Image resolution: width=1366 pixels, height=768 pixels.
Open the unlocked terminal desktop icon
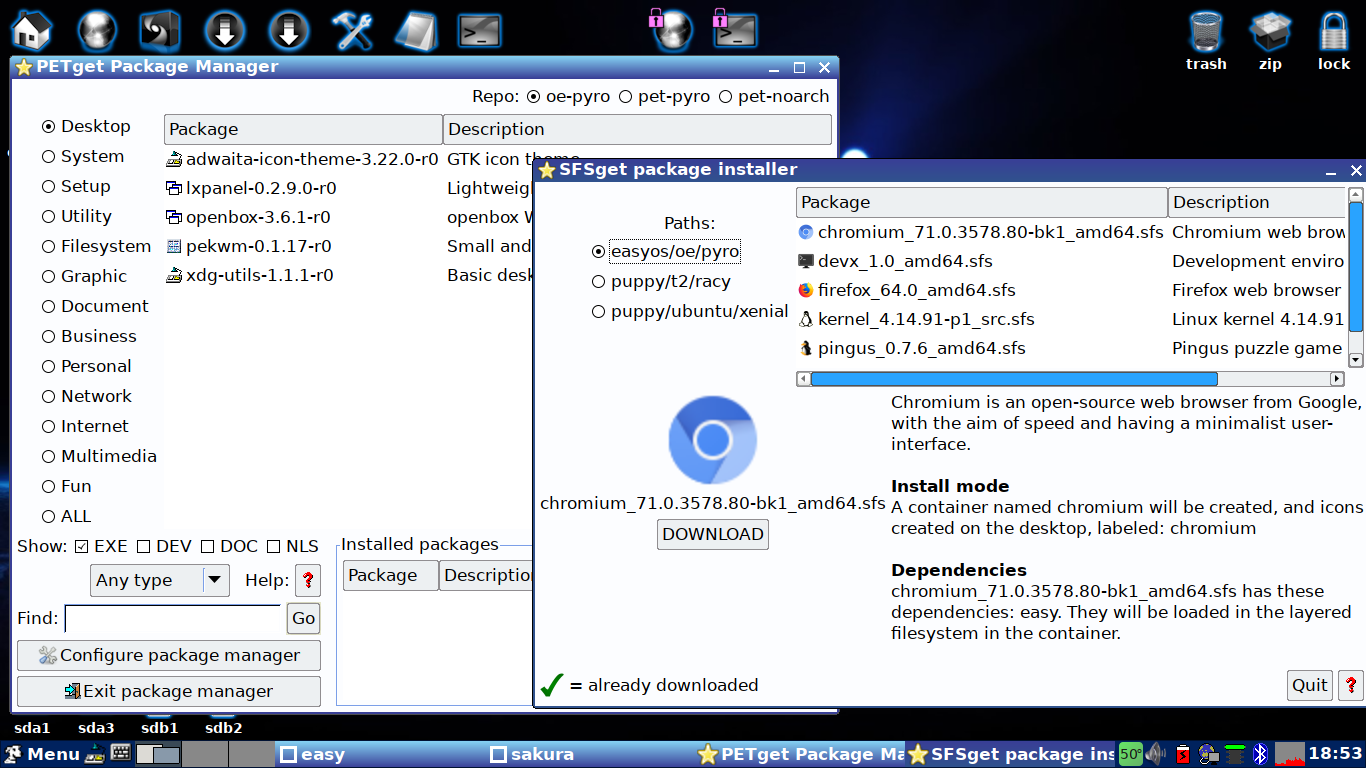pos(479,31)
